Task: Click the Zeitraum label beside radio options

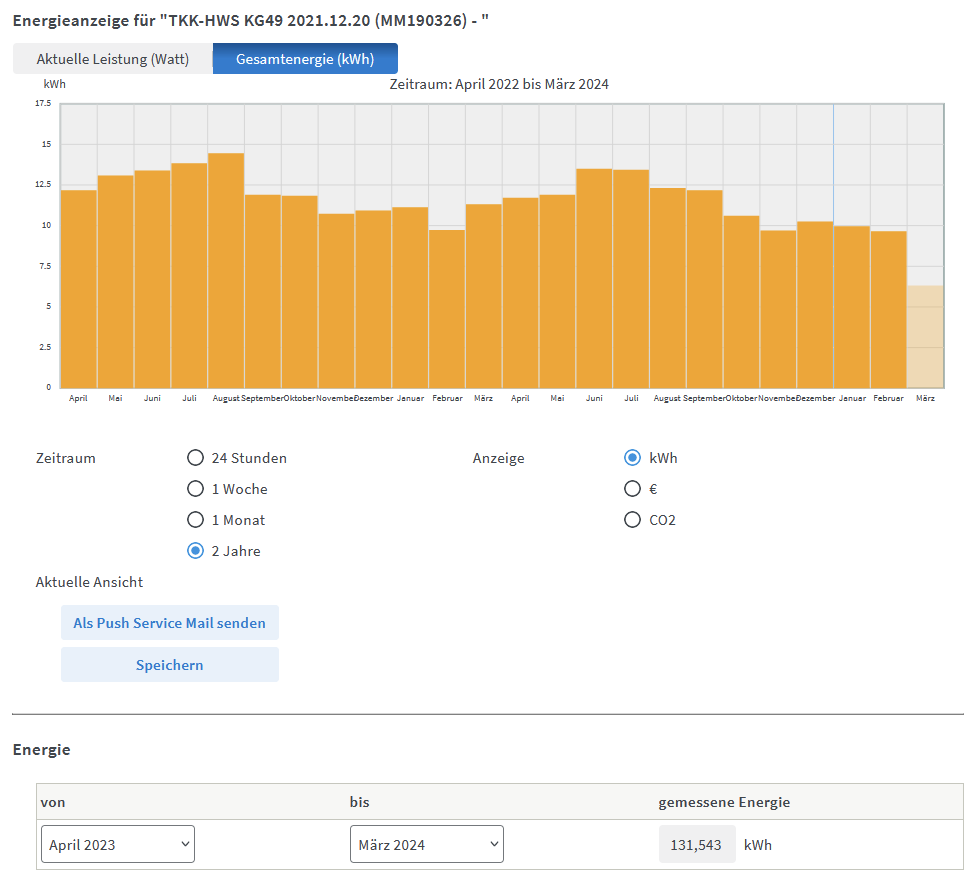Action: 66,458
